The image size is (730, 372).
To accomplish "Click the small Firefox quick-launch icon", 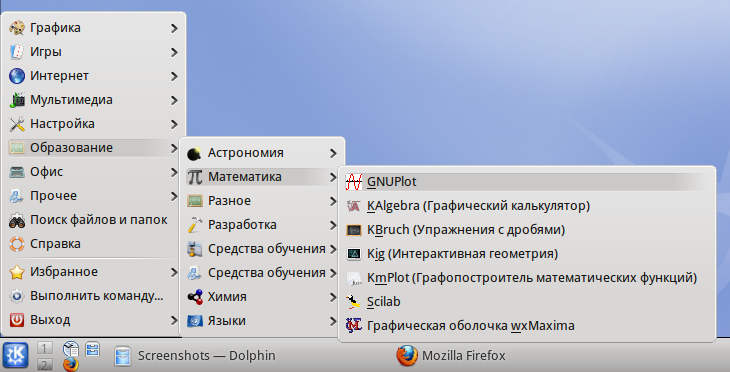I will click(71, 365).
